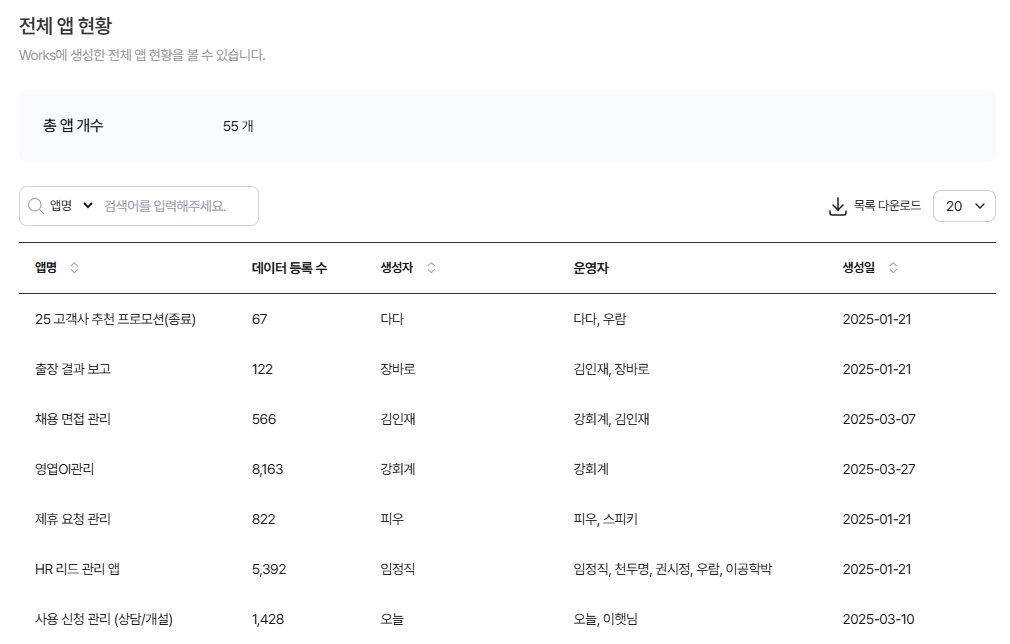Image resolution: width=1010 pixels, height=644 pixels.
Task: Open the 출장 결과 보고 app row
Action: (x=73, y=369)
